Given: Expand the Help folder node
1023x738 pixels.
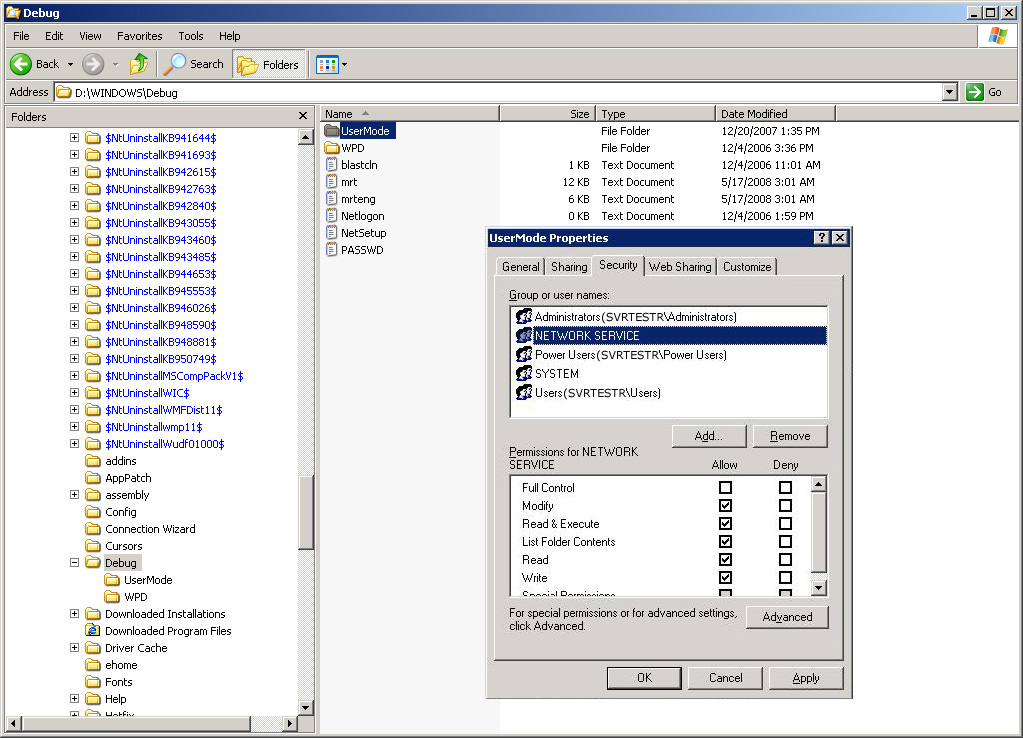Looking at the screenshot, I should tap(74, 698).
